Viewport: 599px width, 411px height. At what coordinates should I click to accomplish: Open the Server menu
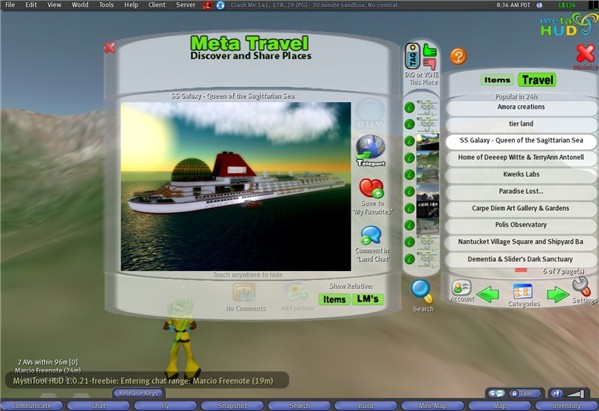(185, 5)
